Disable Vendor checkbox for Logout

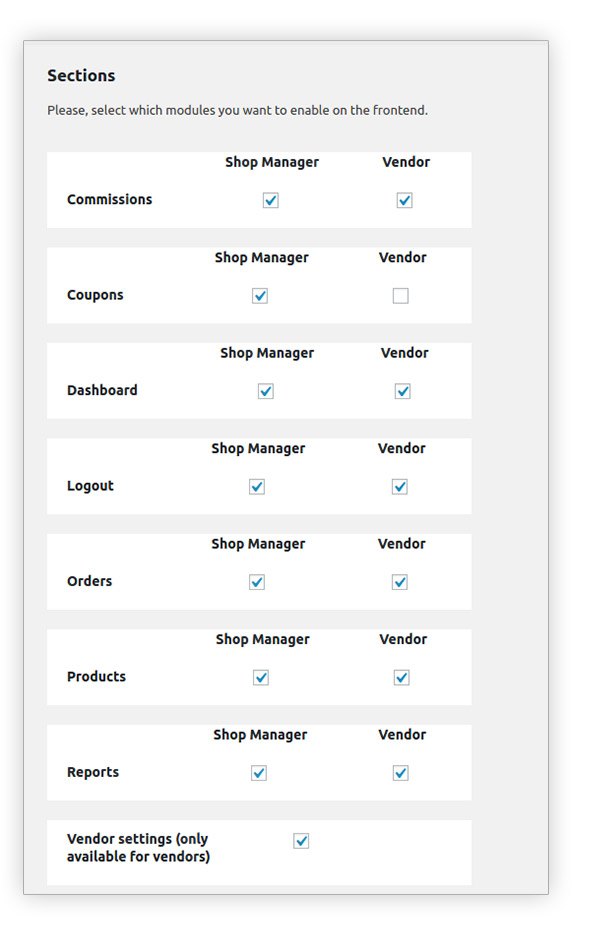coord(401,486)
